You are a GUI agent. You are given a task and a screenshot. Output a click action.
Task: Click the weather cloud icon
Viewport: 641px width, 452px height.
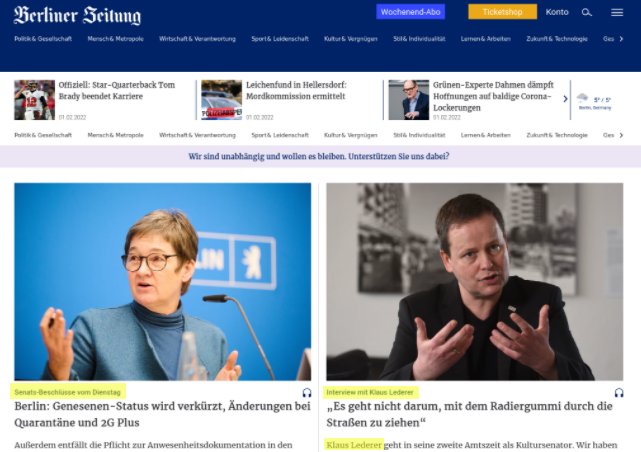[x=583, y=98]
